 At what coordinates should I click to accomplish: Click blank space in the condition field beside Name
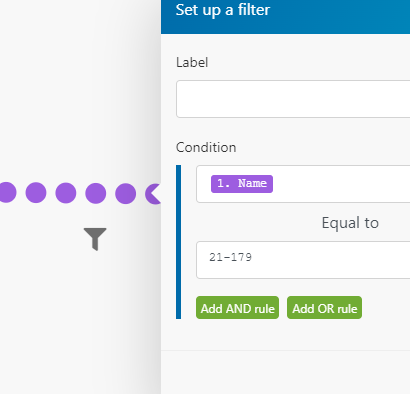coord(340,184)
